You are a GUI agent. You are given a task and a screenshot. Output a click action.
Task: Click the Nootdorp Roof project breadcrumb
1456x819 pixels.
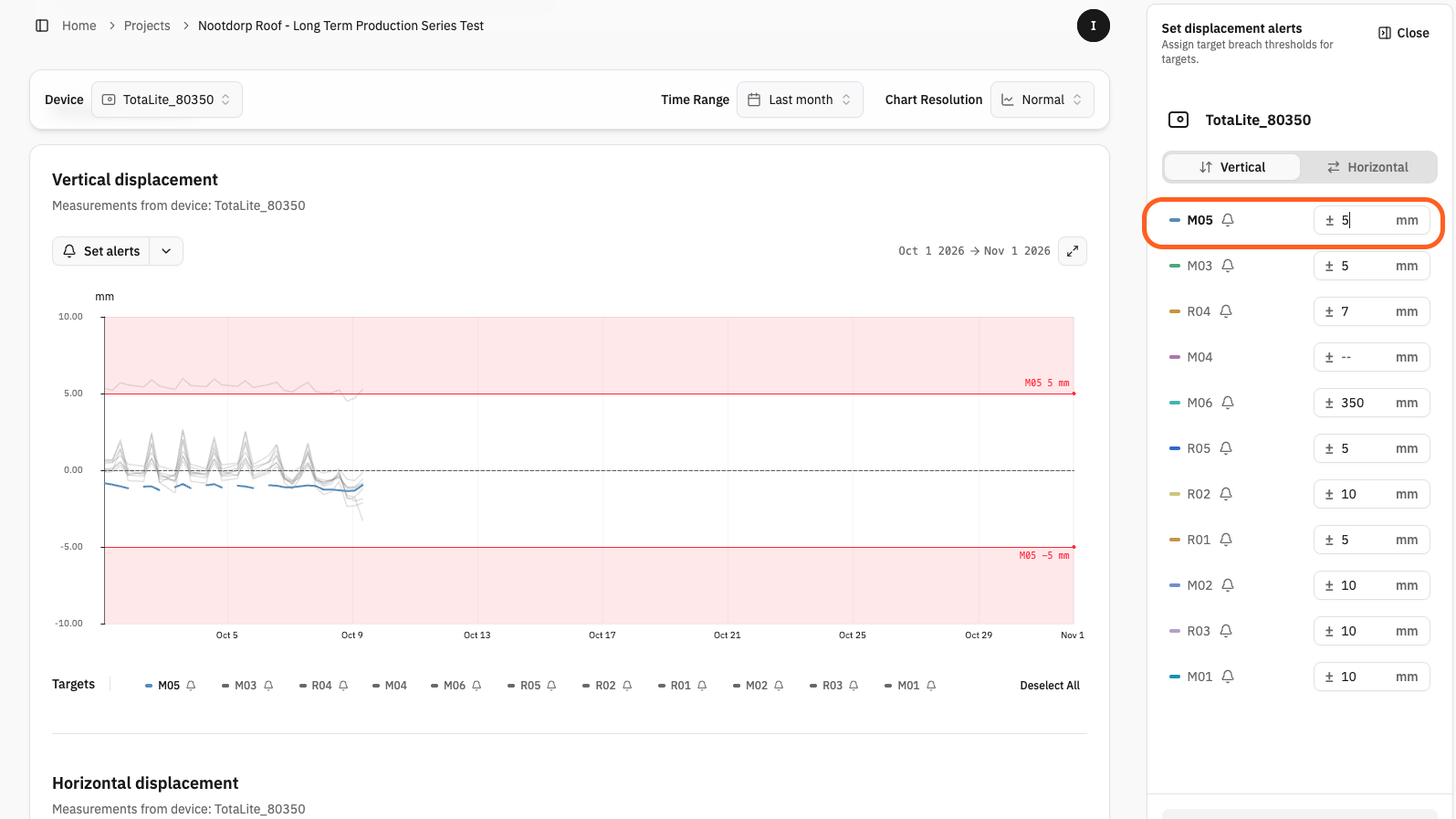point(340,26)
